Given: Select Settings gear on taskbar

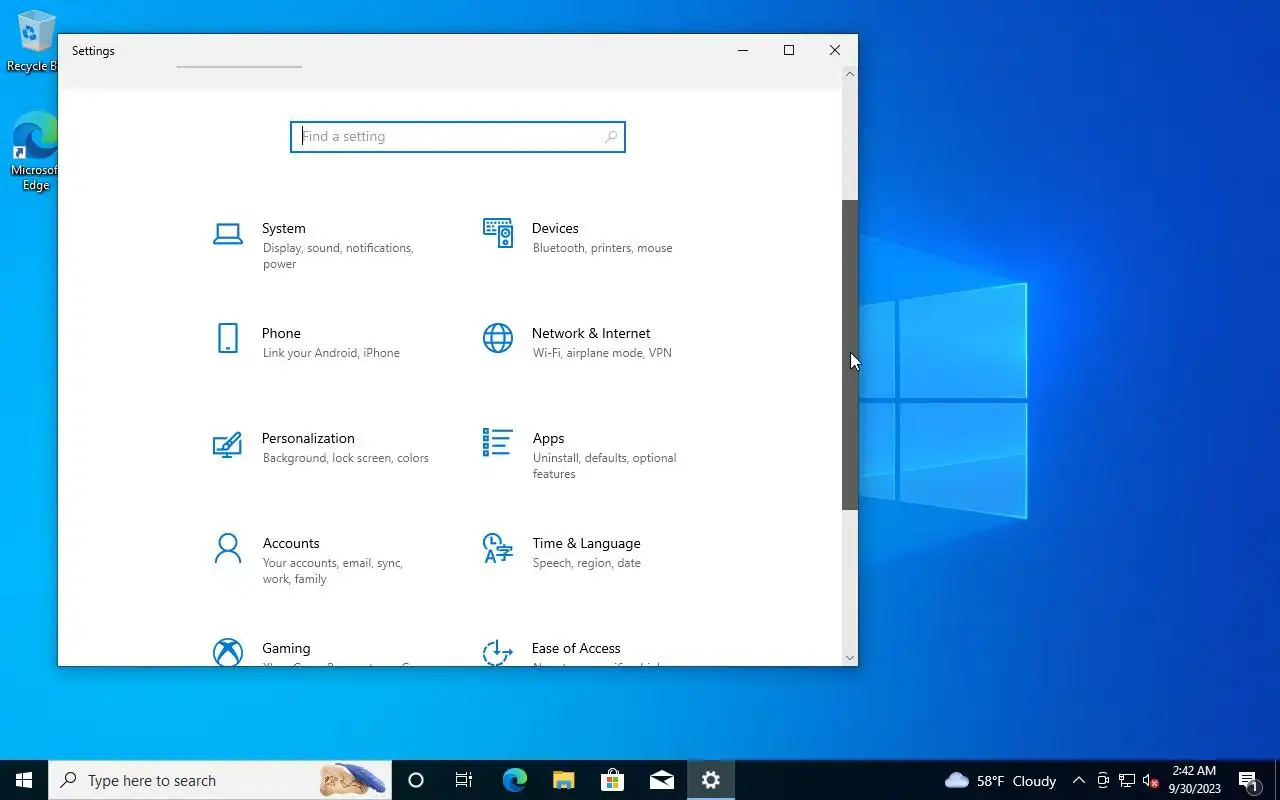Looking at the screenshot, I should pyautogui.click(x=711, y=780).
